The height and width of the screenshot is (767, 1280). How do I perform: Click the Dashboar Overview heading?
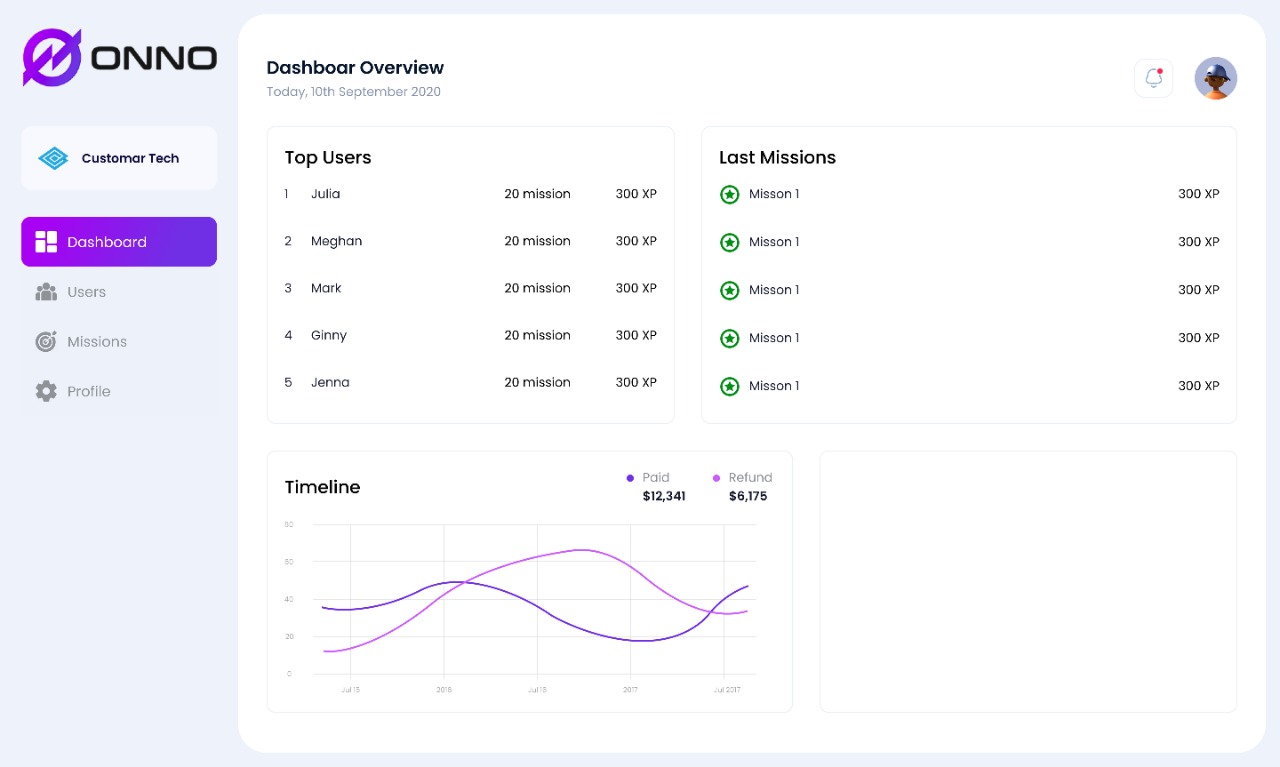tap(355, 68)
